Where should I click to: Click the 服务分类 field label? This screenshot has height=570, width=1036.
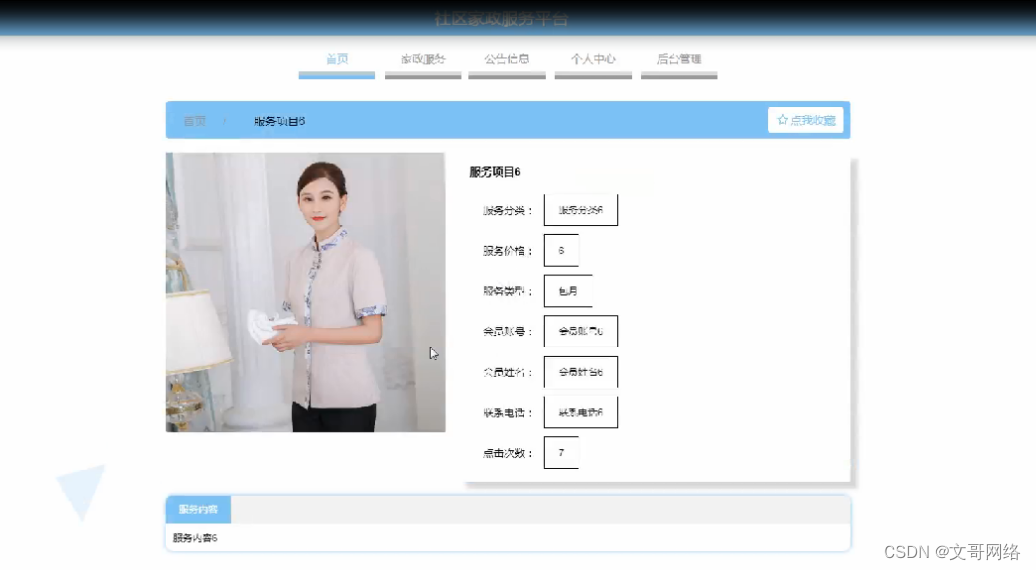click(507, 211)
